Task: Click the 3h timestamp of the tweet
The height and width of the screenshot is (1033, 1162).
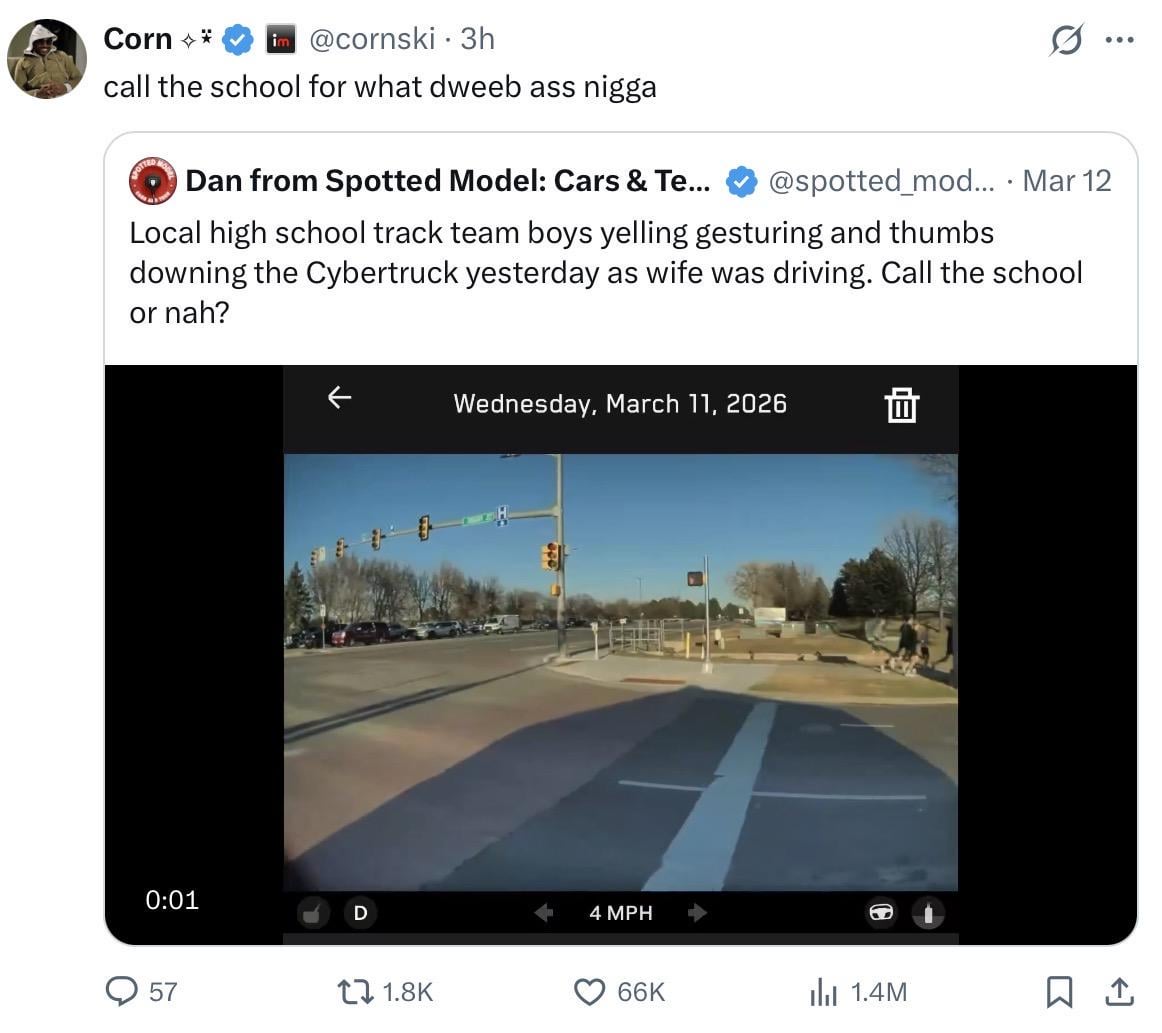Action: (478, 39)
